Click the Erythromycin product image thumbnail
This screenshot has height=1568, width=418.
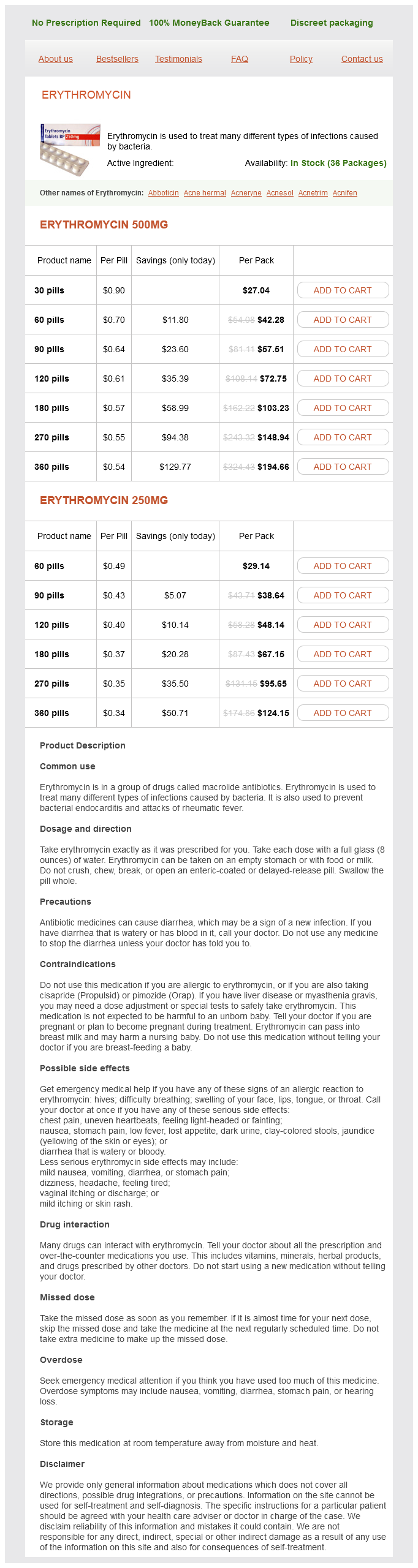point(70,149)
